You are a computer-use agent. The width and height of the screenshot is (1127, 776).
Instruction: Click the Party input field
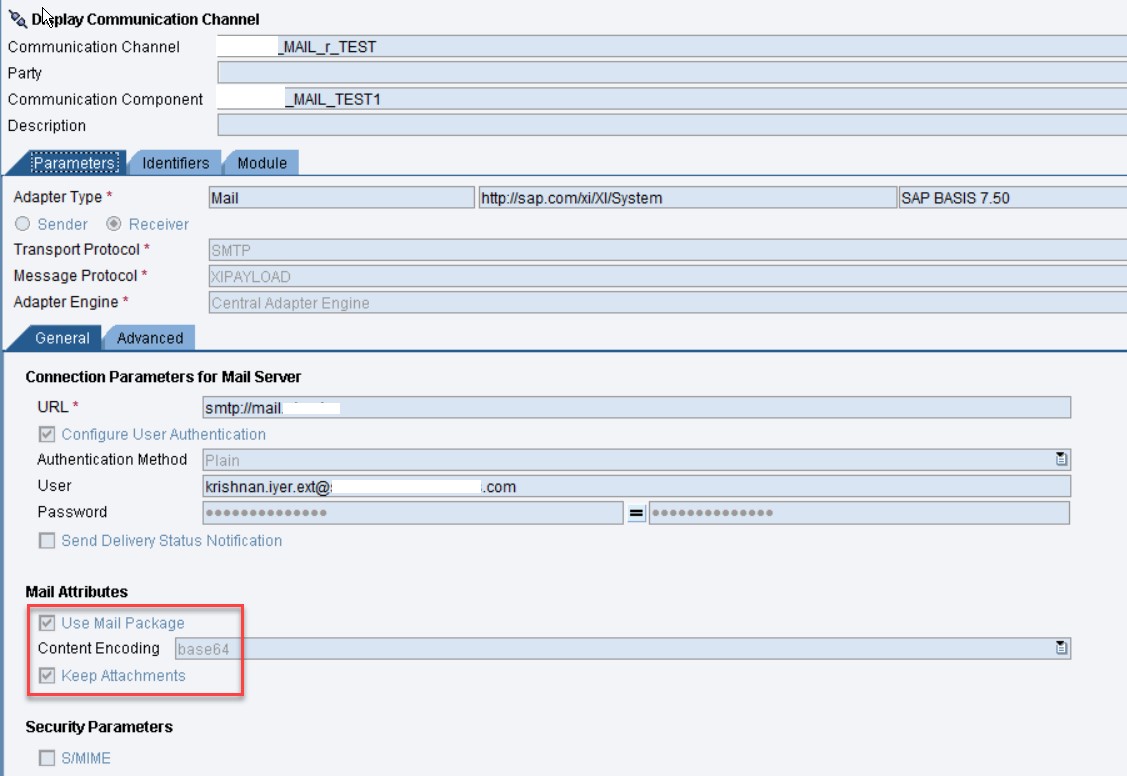point(500,71)
